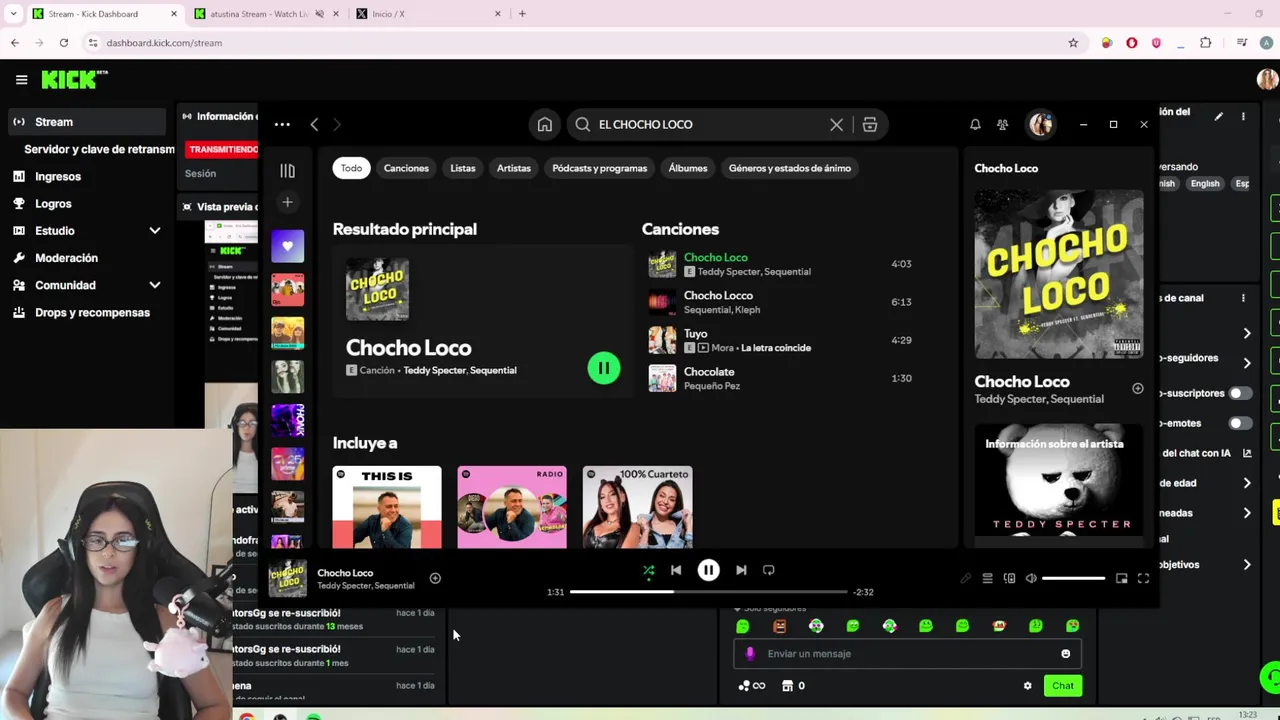Seek on Spotify song progress bar
The height and width of the screenshot is (720, 1280).
tap(709, 592)
